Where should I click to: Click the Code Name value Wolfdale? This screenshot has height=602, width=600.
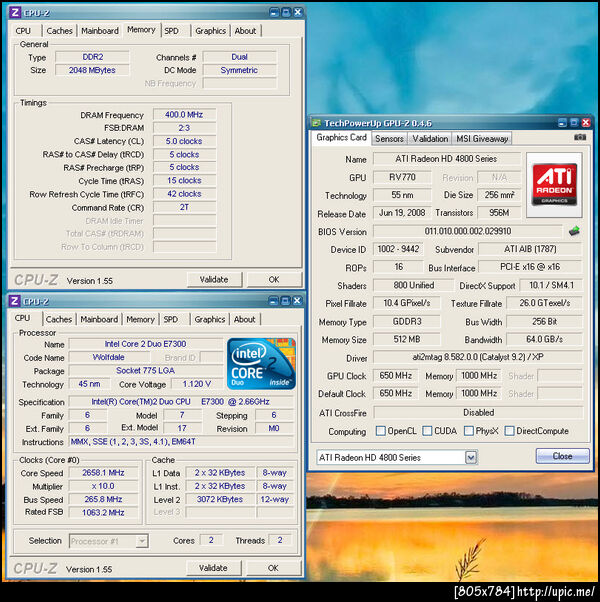[x=109, y=357]
